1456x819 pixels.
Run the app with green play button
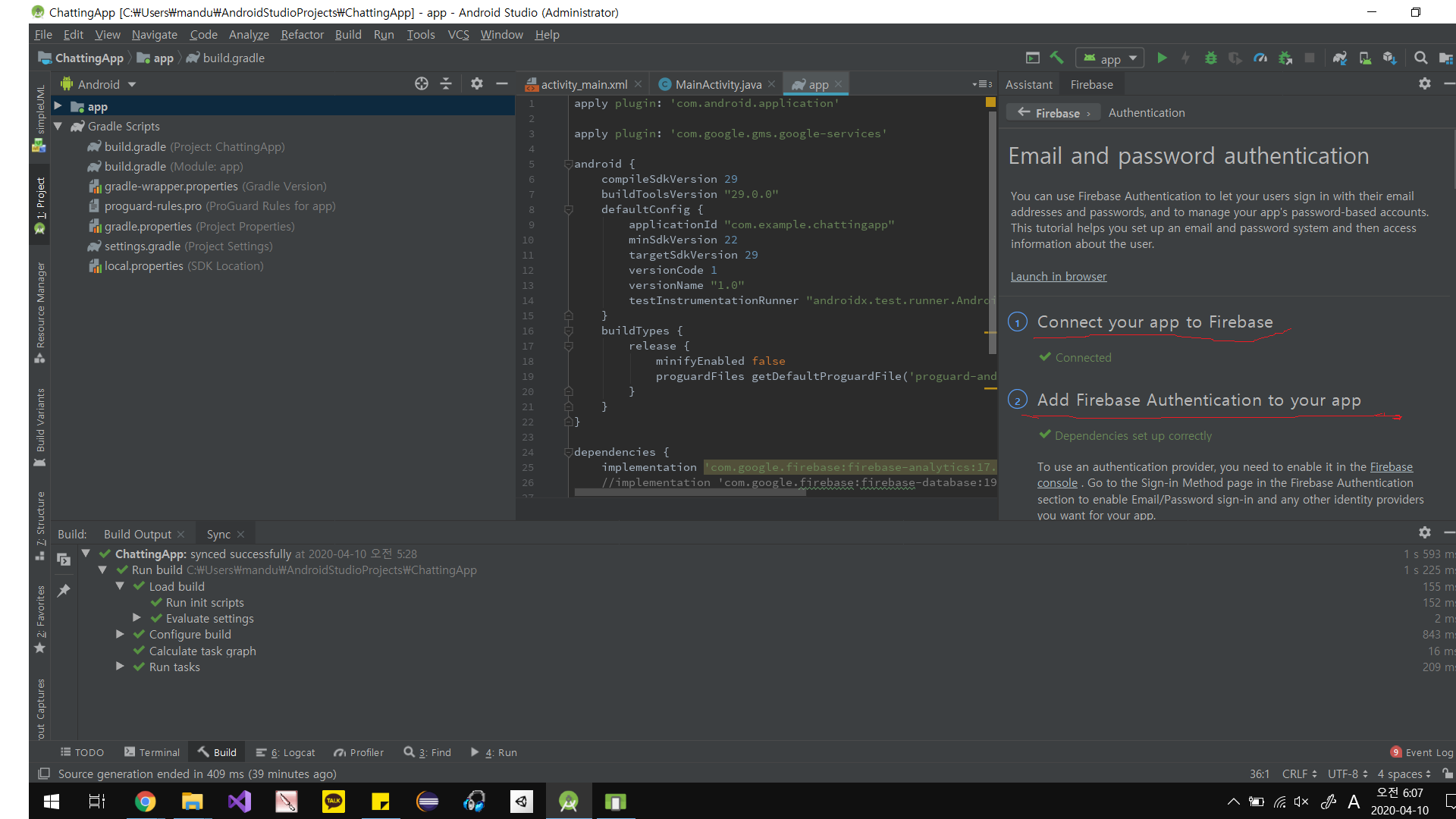1162,58
